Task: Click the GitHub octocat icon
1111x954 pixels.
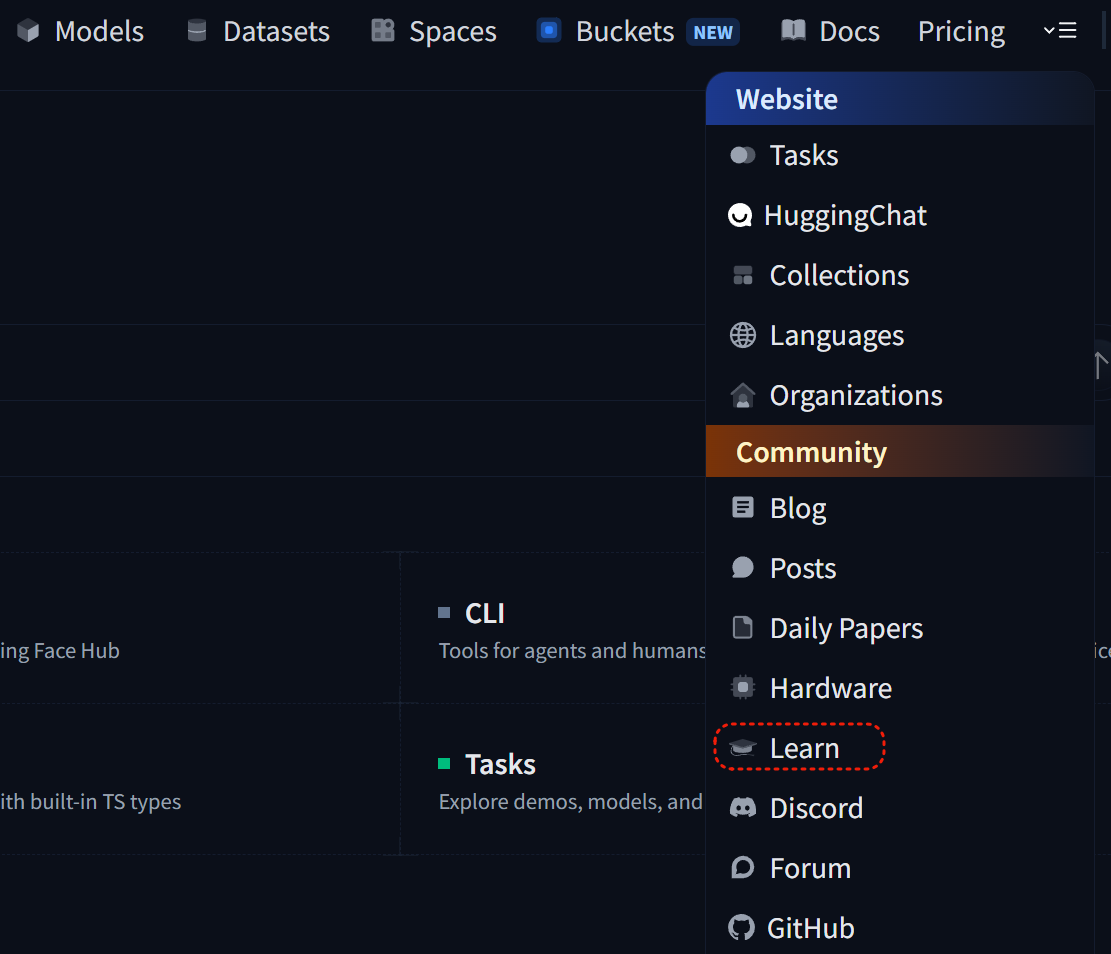Action: click(x=741, y=928)
